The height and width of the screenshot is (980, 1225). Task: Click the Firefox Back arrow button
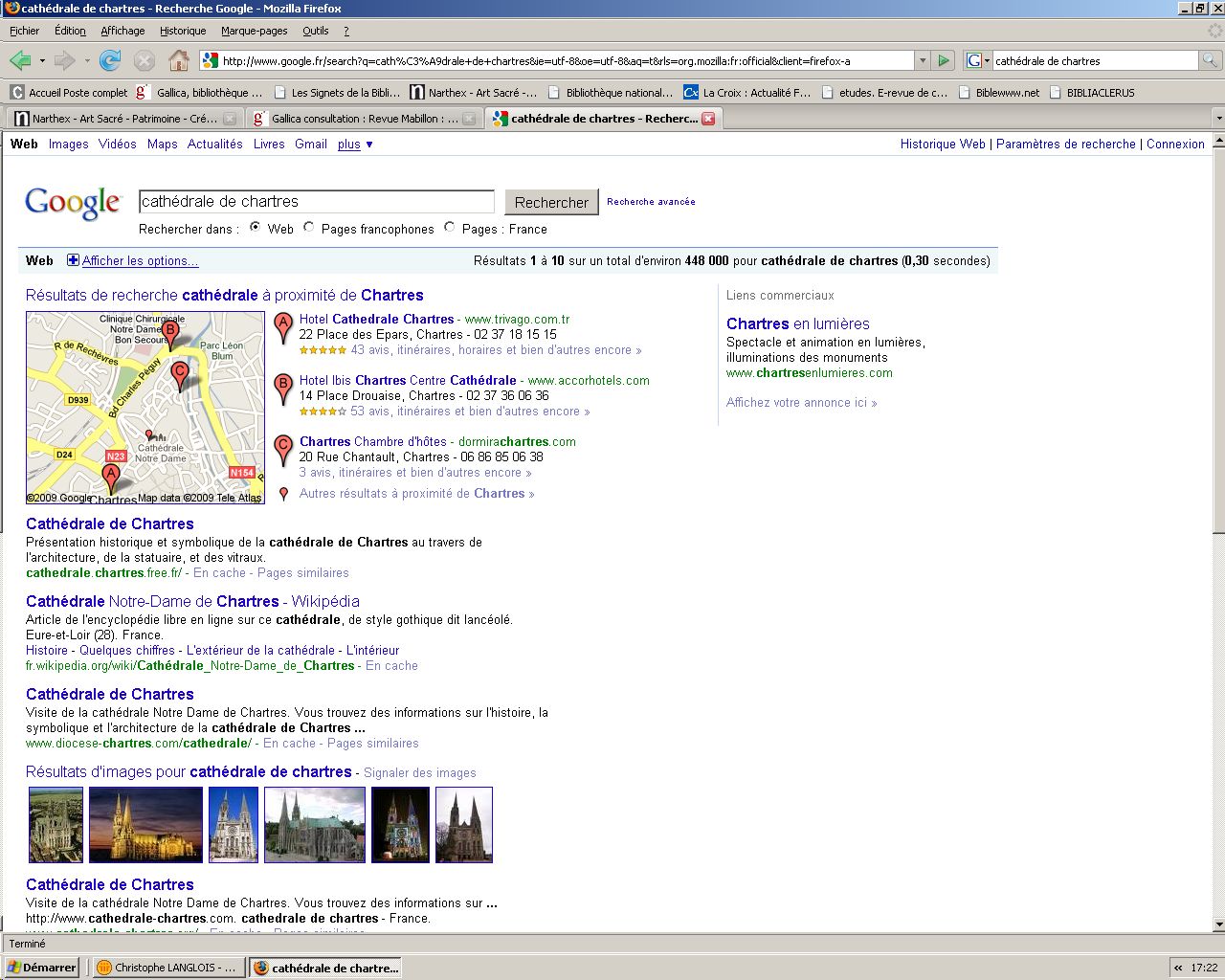(x=19, y=60)
